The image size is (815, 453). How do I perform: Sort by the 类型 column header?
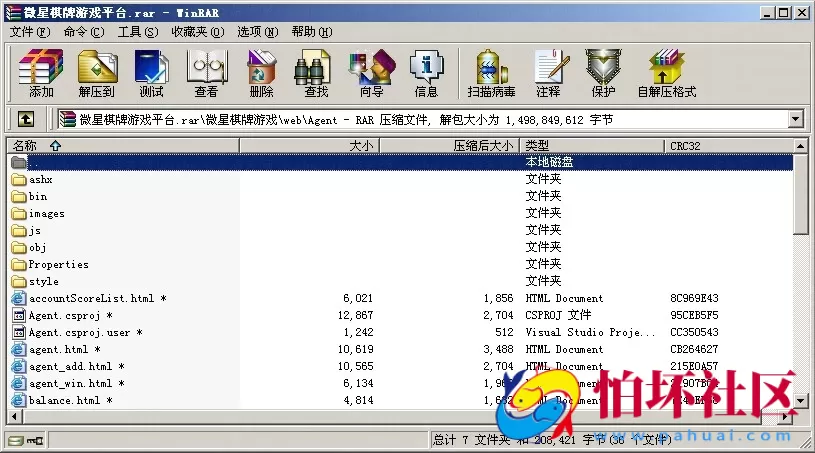pos(593,146)
